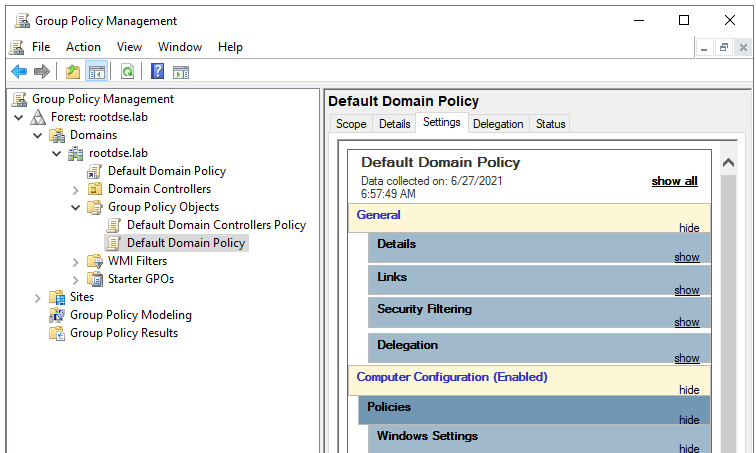The image size is (756, 453).
Task: Expand the Starter GPOs node
Action: [x=76, y=280]
